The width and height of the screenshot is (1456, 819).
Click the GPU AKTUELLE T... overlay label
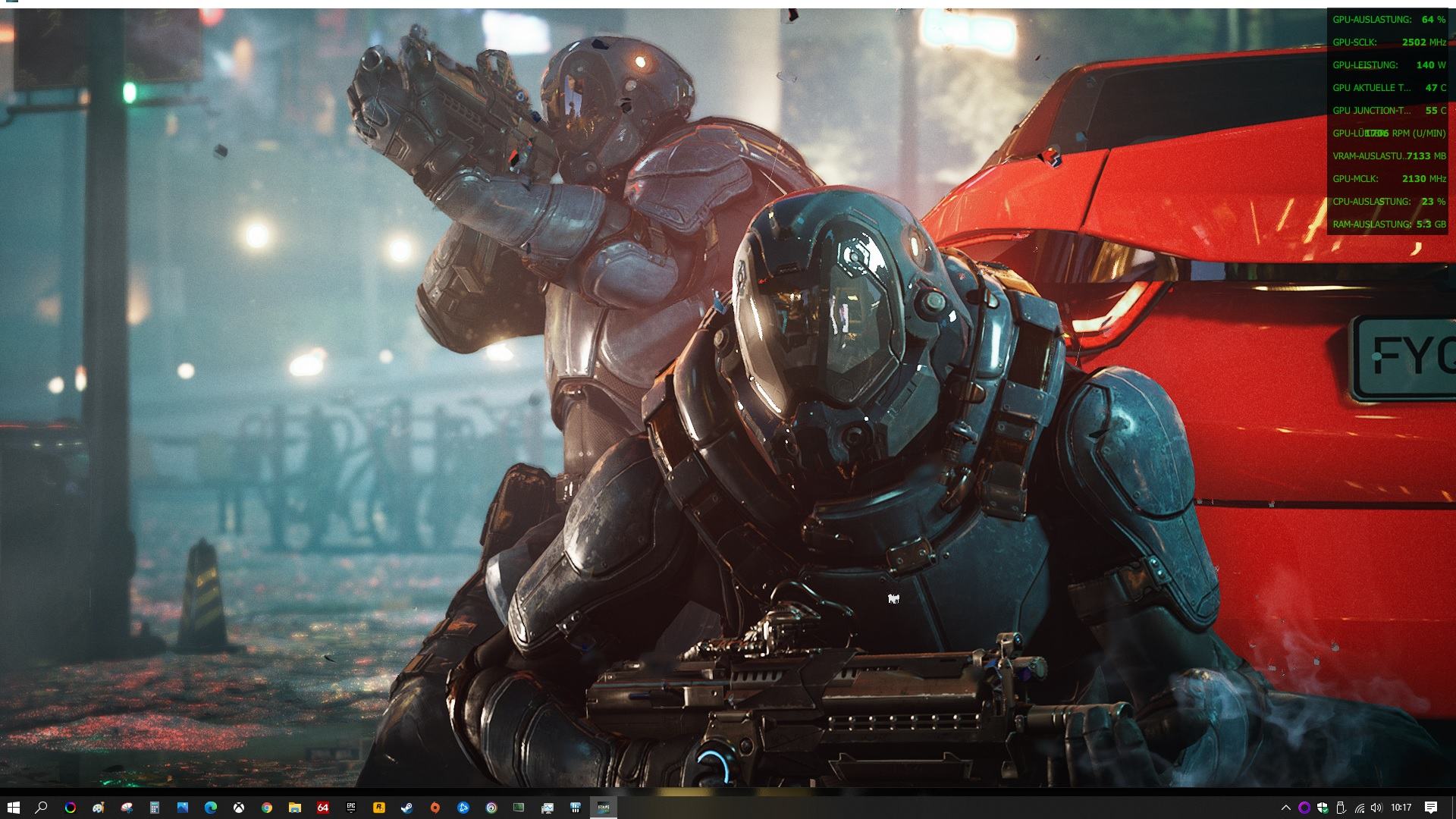pos(1371,88)
